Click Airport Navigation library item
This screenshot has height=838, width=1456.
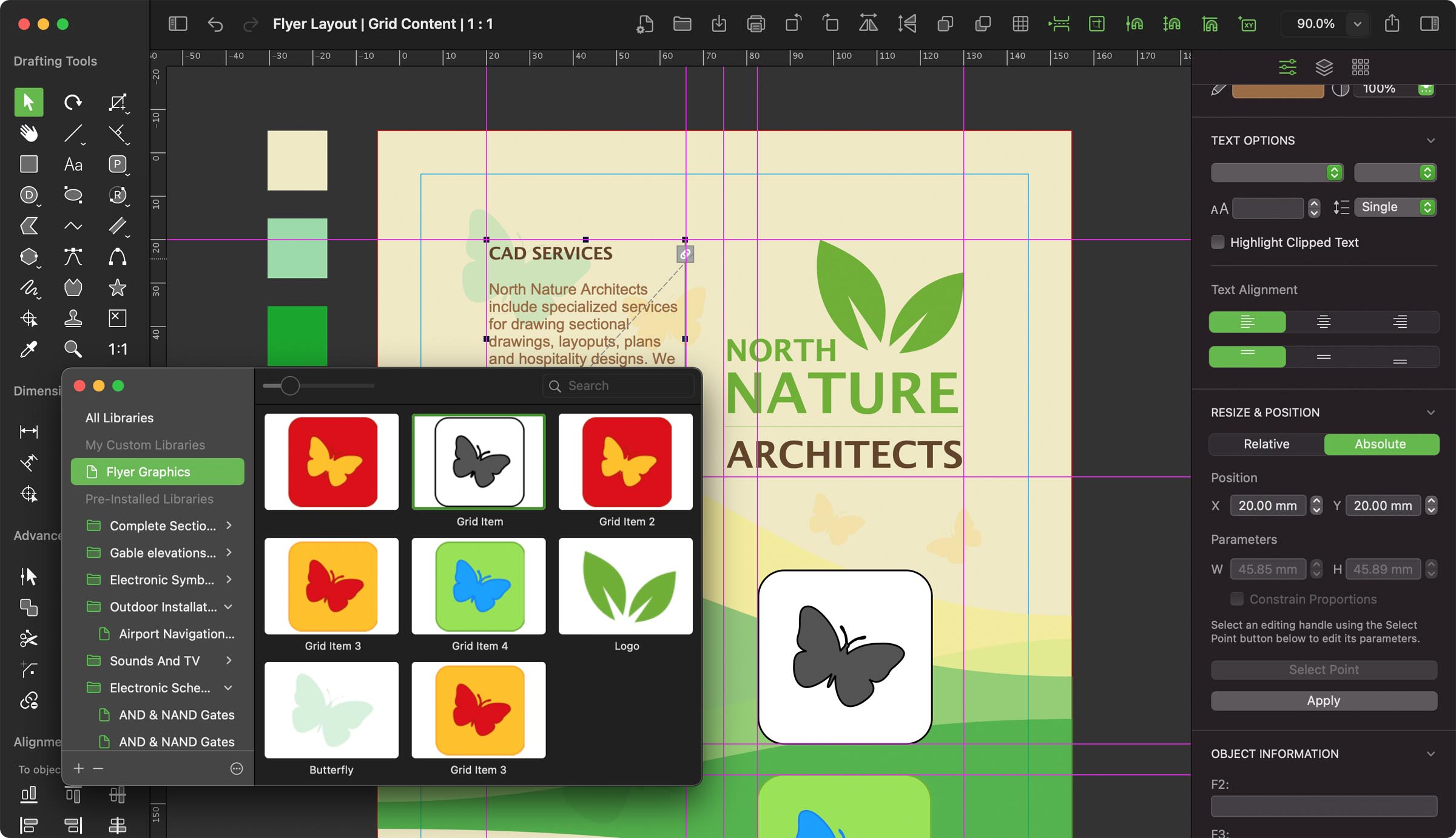(176, 633)
